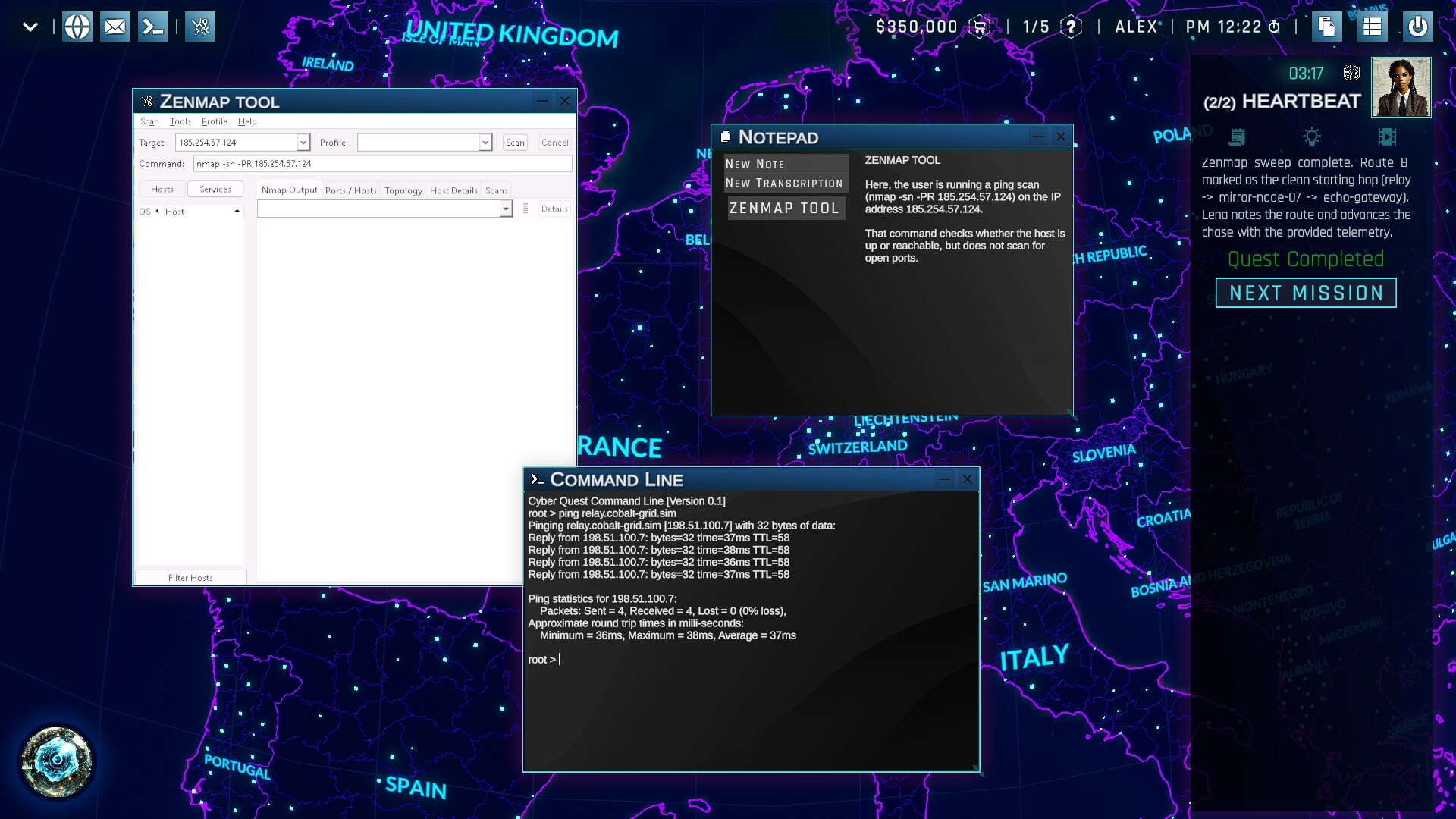The height and width of the screenshot is (819, 1456).
Task: Open the email client icon
Action: 115,25
